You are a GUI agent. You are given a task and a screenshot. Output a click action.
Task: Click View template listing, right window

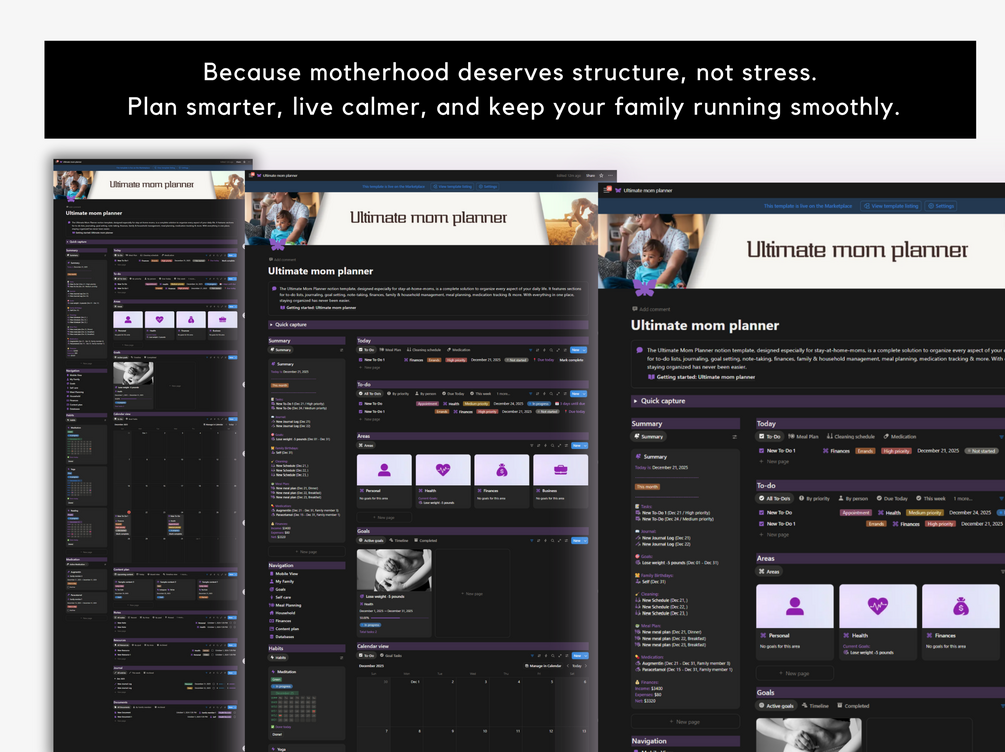point(890,206)
